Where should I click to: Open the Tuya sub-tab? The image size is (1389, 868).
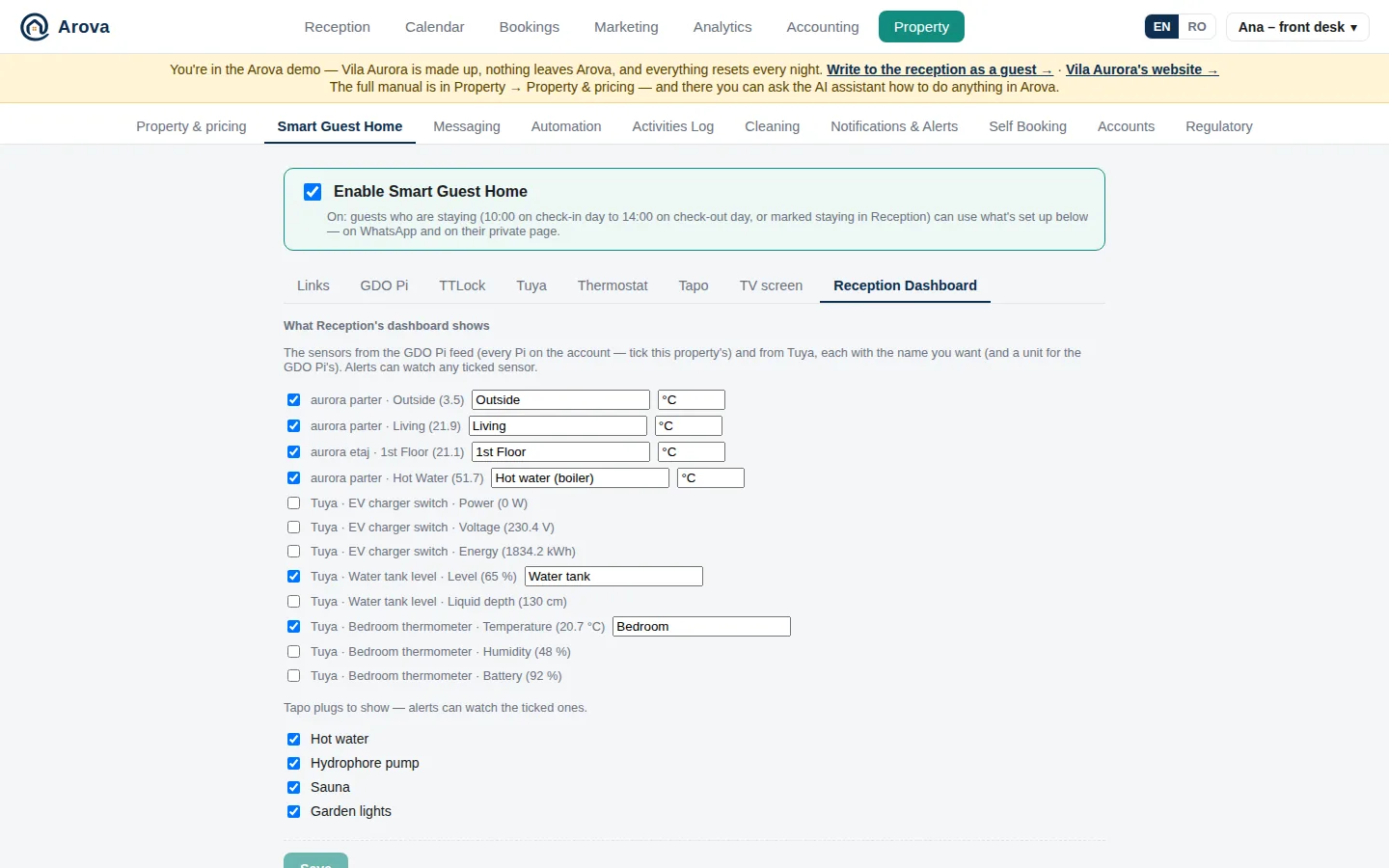(x=531, y=285)
